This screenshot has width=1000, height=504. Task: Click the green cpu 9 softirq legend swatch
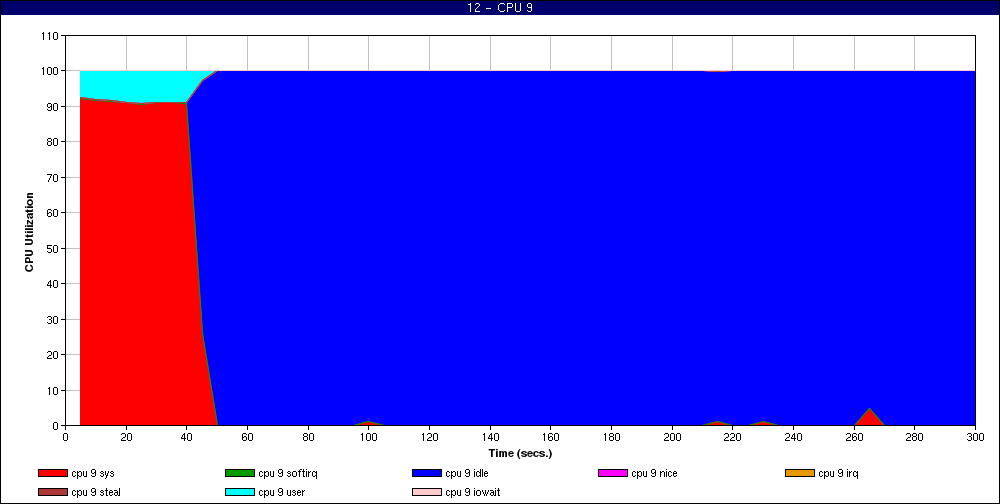(240, 473)
